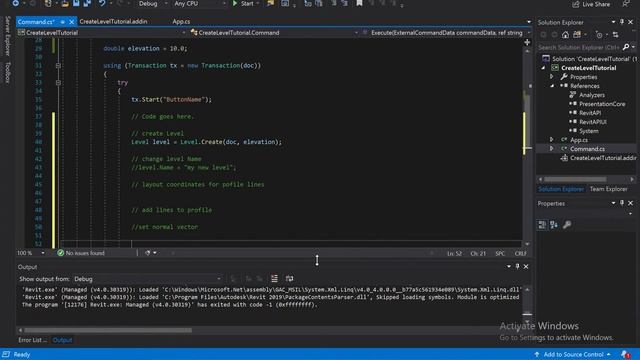The height and width of the screenshot is (360, 640).
Task: Toggle Word Wrap icon in Output toolbar
Action: click(289, 278)
